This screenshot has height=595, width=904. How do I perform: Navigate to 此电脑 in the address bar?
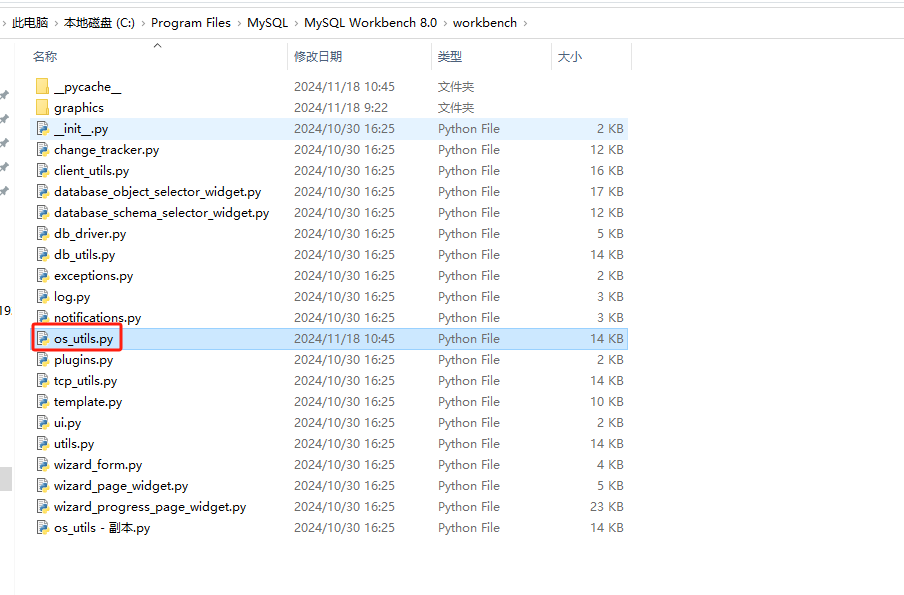click(30, 22)
